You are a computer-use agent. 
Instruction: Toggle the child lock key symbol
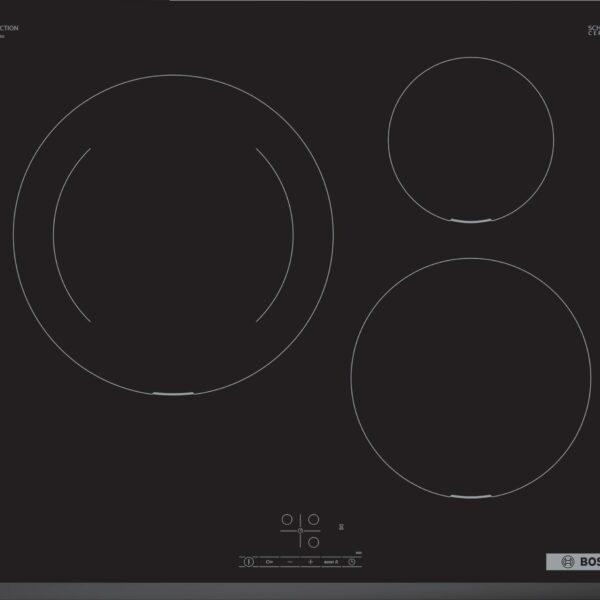[x=270, y=562]
